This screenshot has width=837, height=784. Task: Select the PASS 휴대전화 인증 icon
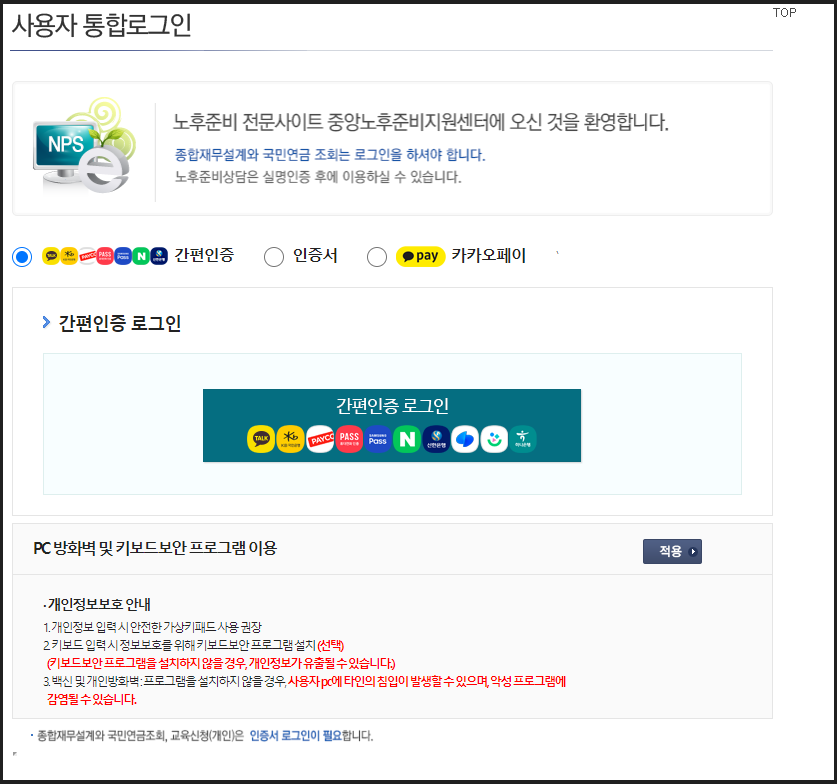click(x=348, y=438)
